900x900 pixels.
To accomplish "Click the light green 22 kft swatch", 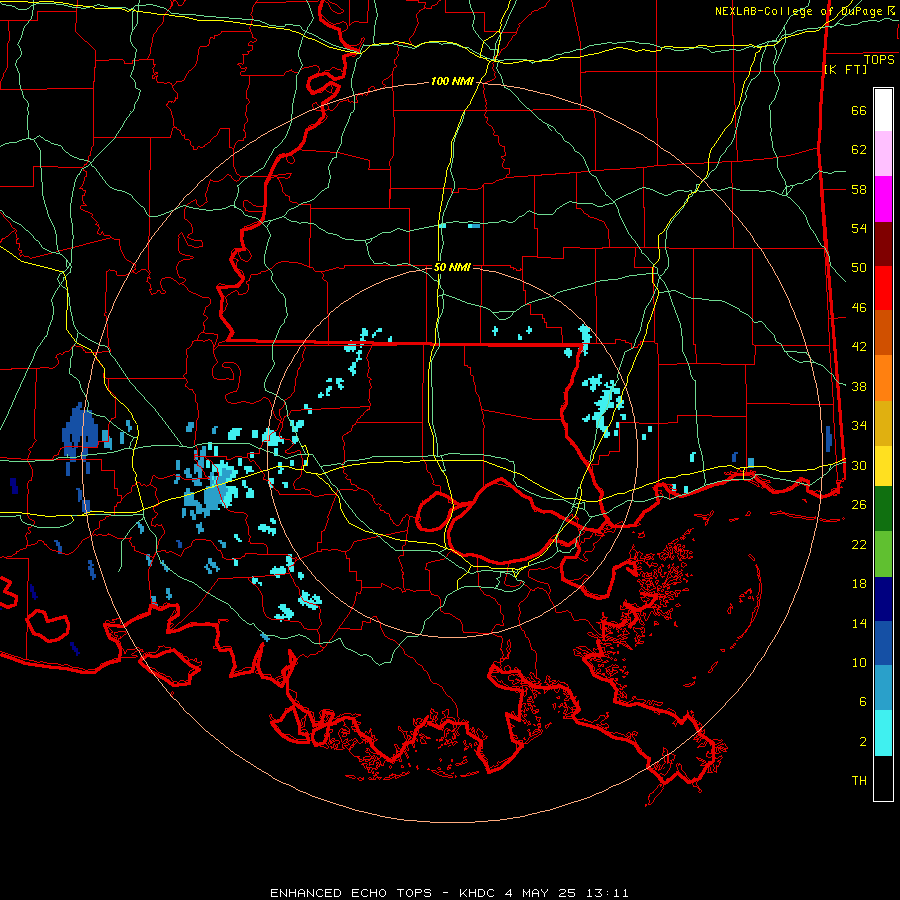I will tap(883, 554).
